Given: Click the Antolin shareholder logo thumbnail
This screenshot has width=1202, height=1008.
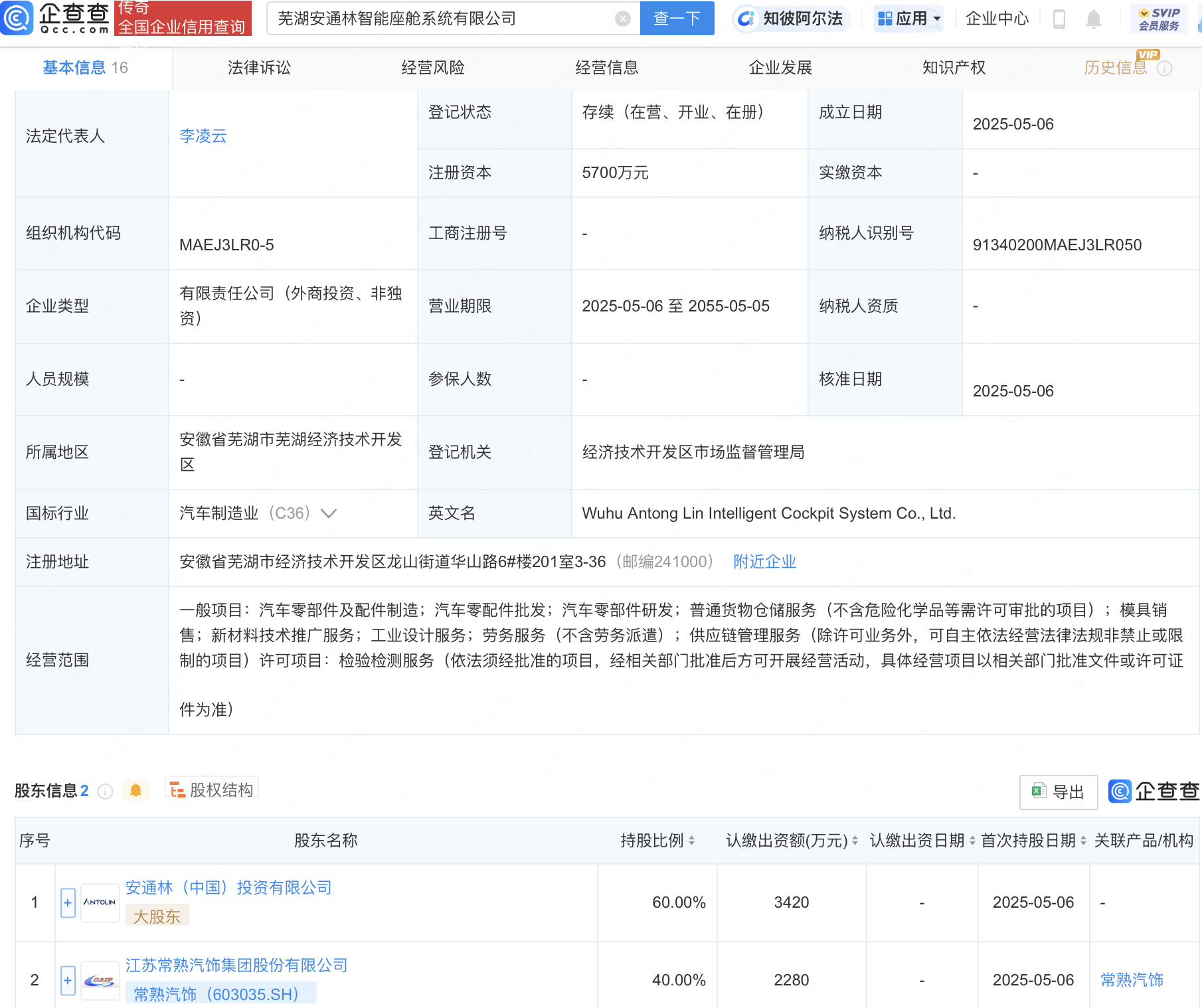Looking at the screenshot, I should pos(100,902).
